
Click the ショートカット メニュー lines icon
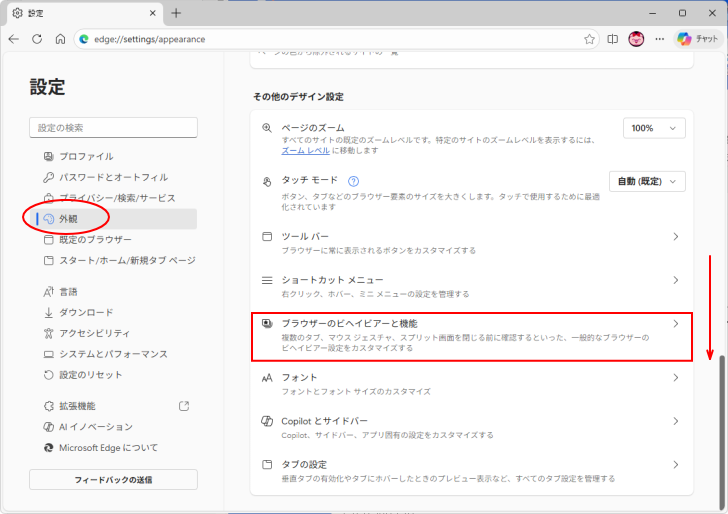pos(267,280)
